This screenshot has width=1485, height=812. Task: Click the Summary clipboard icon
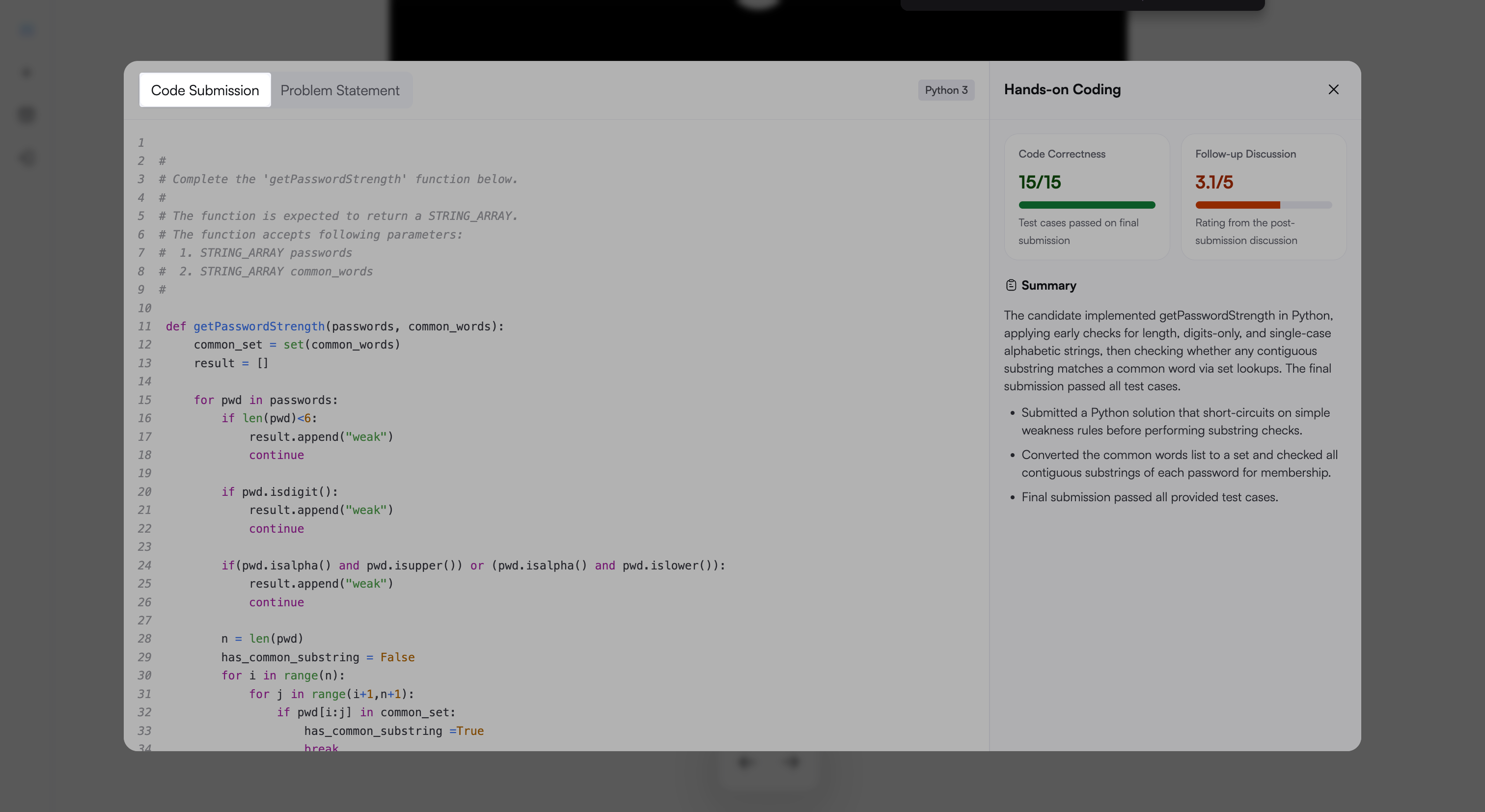tap(1011, 285)
